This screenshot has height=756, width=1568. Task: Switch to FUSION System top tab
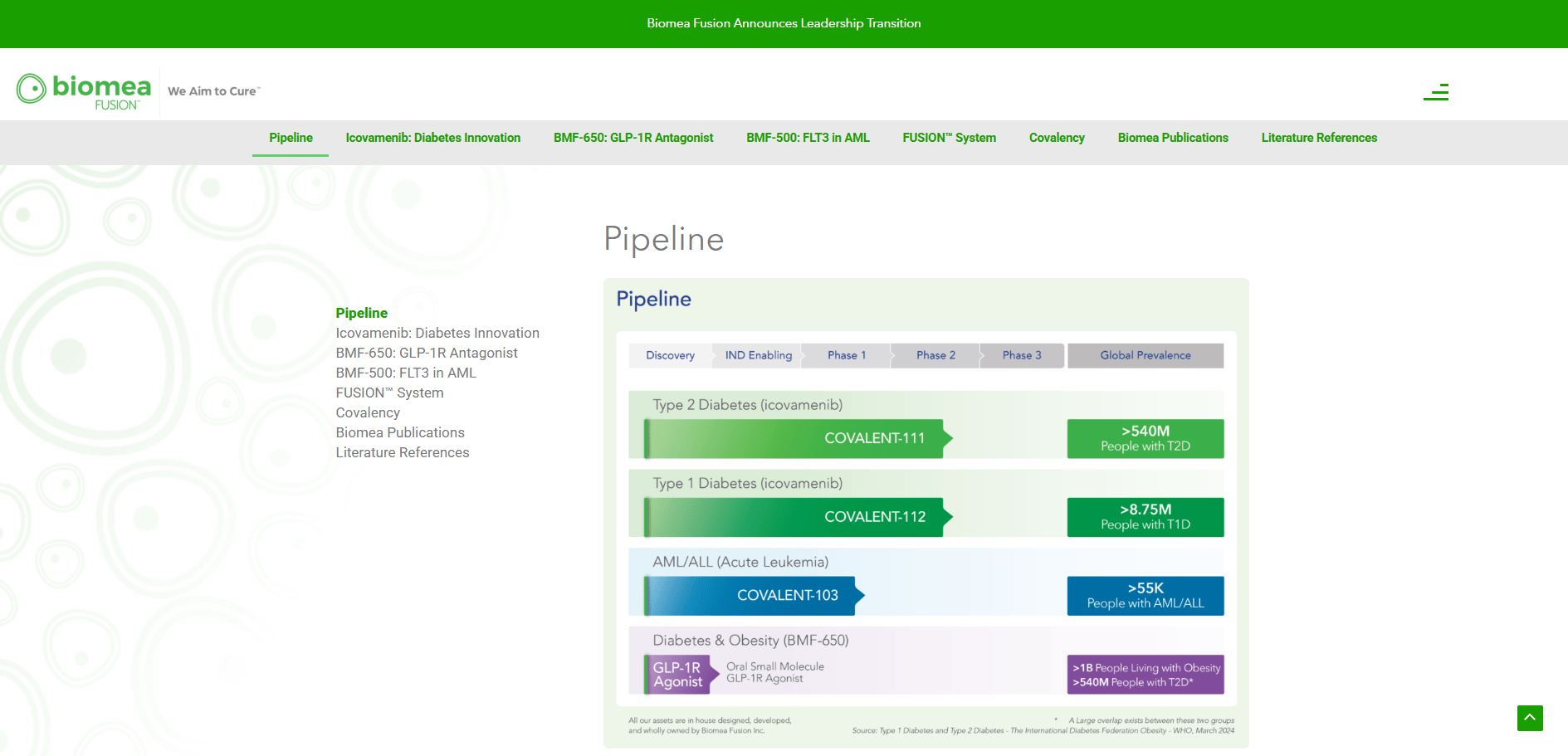pyautogui.click(x=950, y=138)
